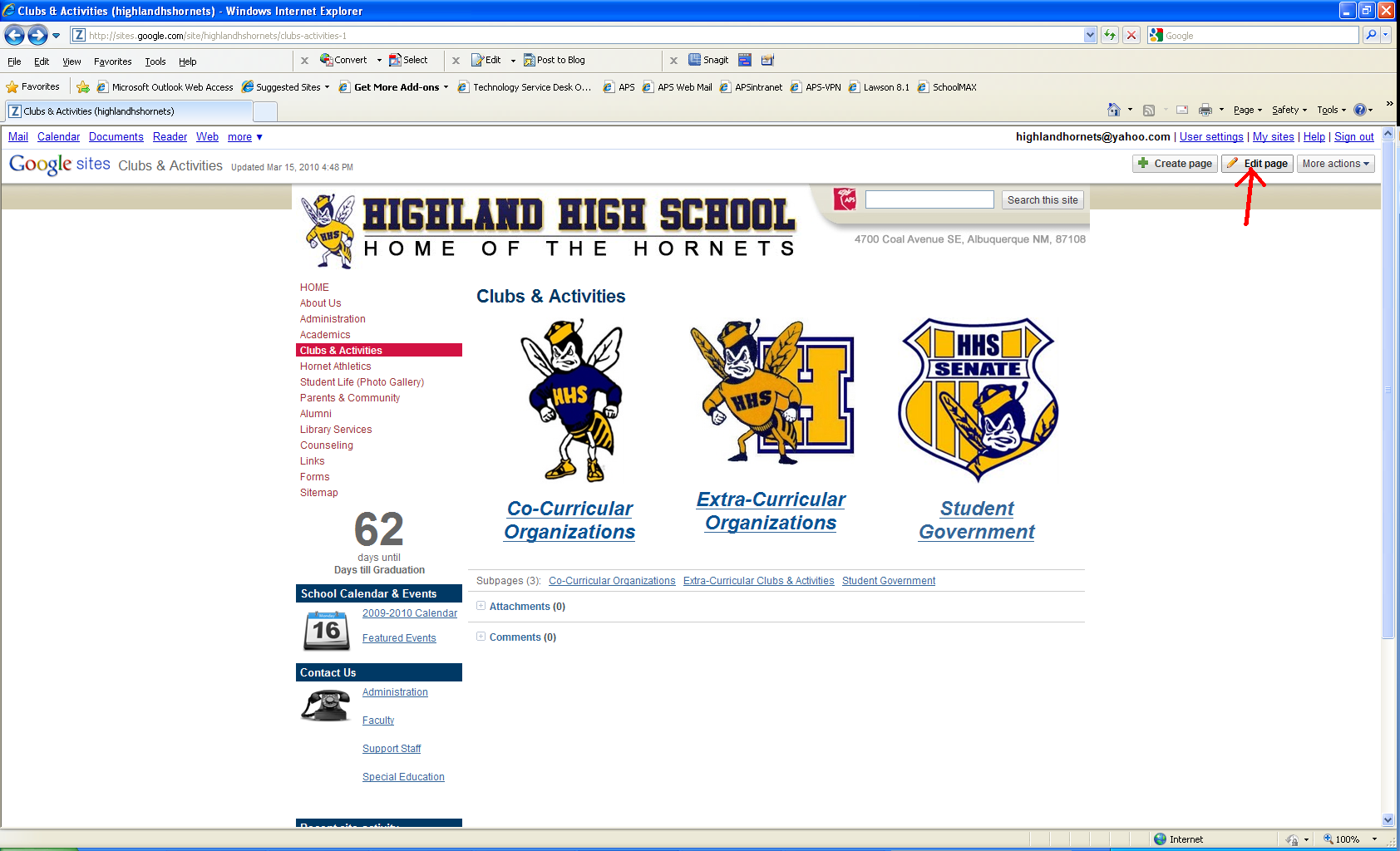
Task: Click the Refresh page icon
Action: (1110, 35)
